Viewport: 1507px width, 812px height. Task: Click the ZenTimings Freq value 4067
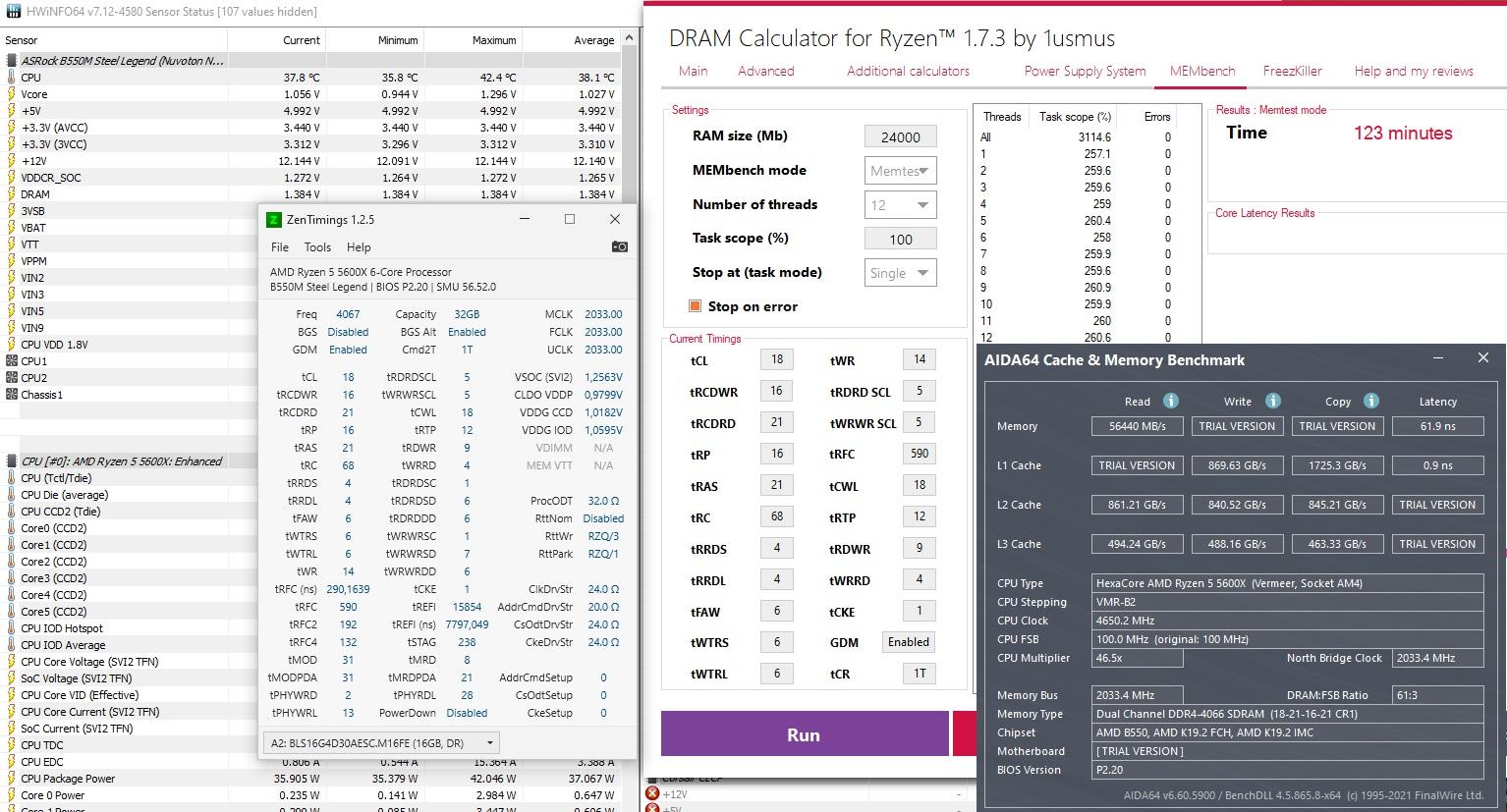pos(348,314)
